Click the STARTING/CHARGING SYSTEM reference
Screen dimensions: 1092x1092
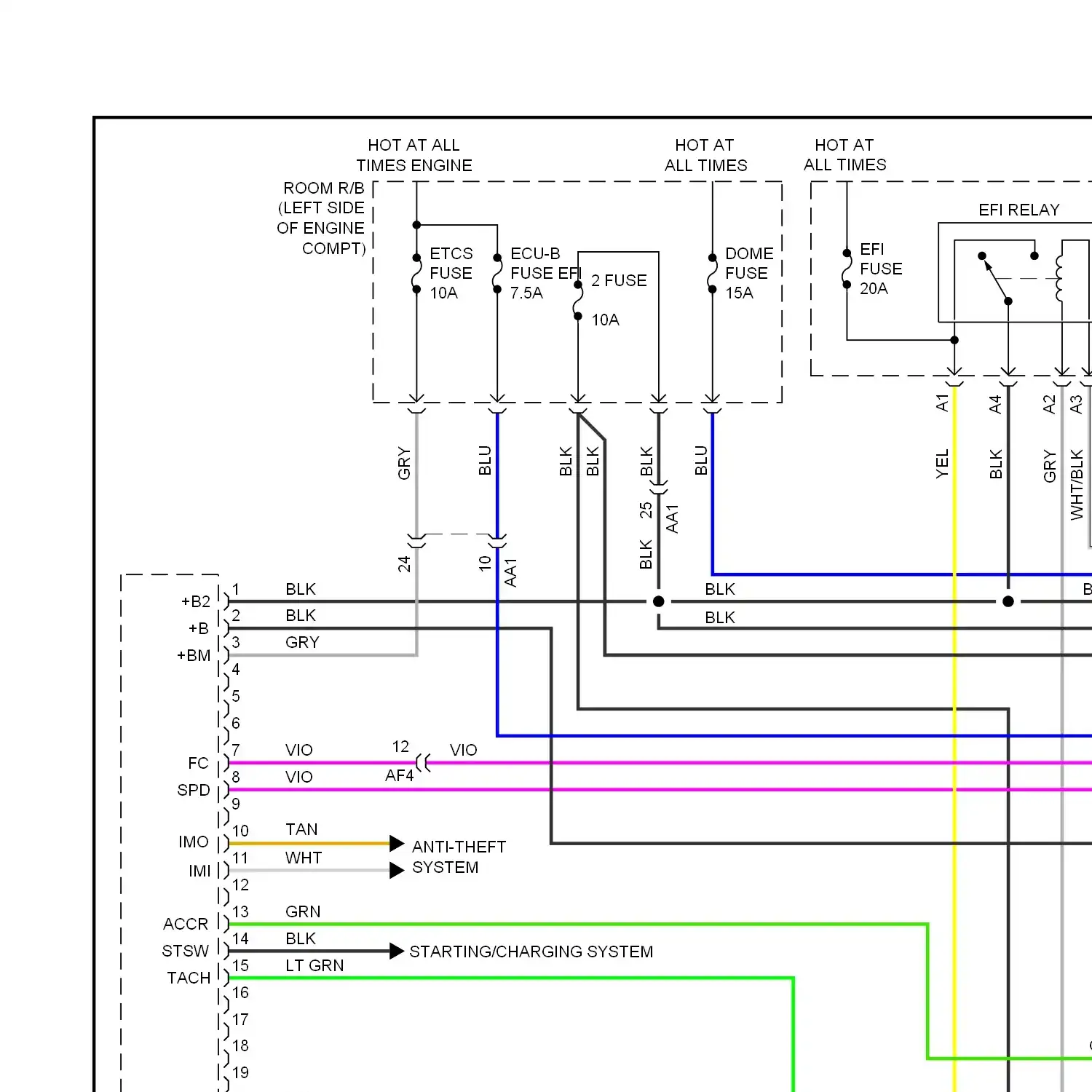531,951
